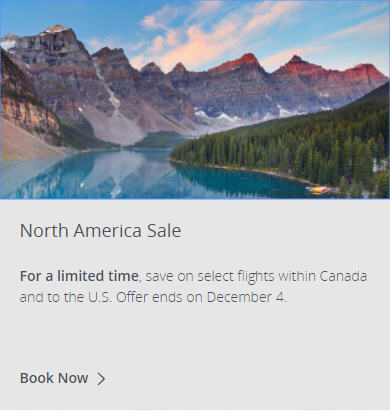Click the word 'Sale' in the card title

(164, 230)
